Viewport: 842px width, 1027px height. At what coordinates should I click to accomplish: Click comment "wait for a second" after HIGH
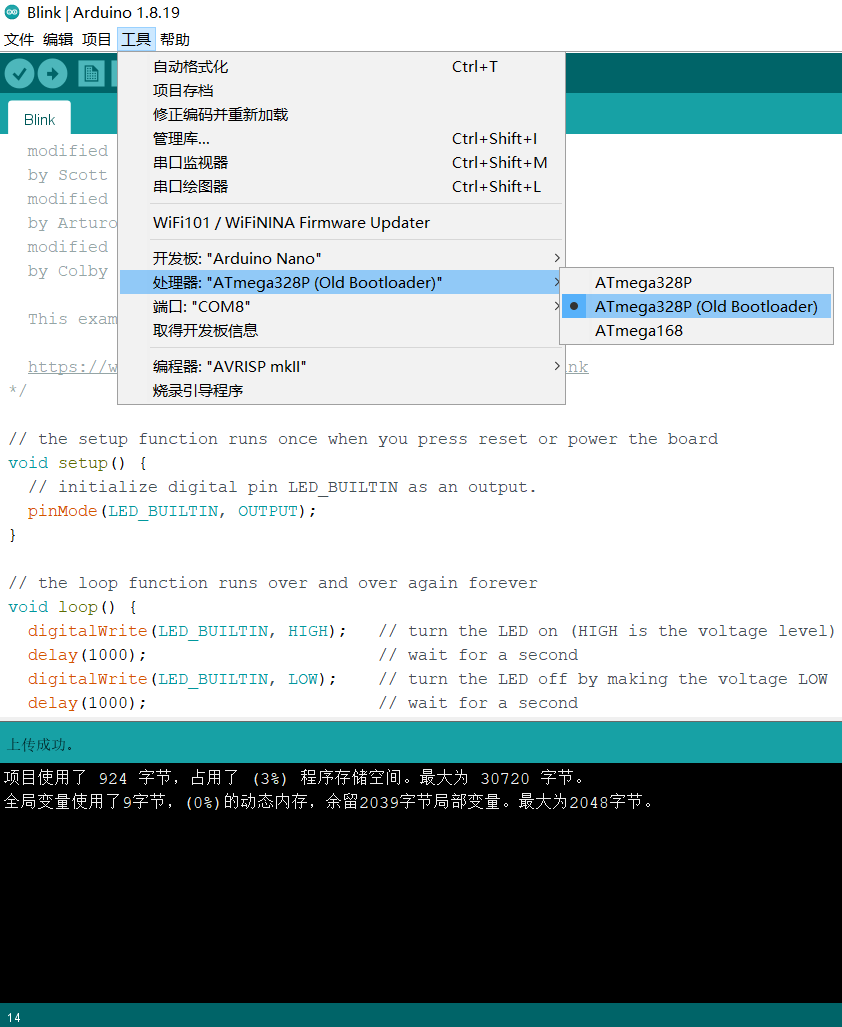pos(478,655)
